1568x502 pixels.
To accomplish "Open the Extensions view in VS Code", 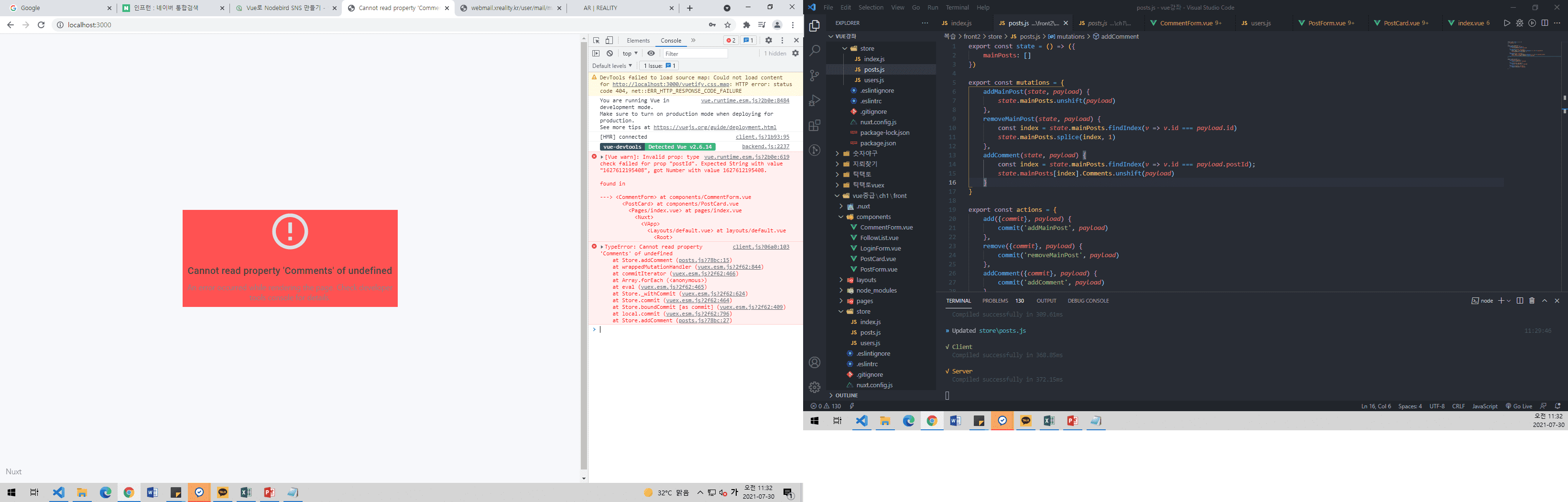I will [815, 125].
